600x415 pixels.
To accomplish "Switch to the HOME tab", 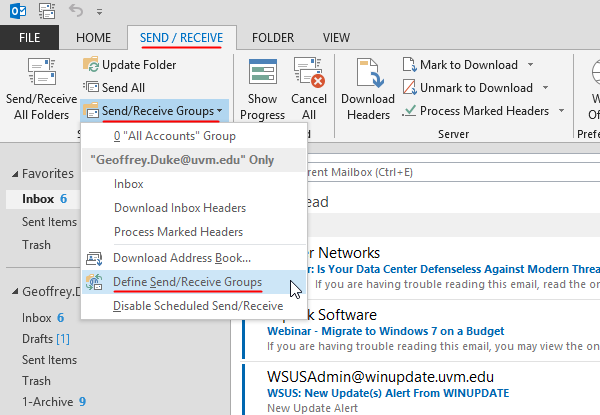I will pos(93,37).
